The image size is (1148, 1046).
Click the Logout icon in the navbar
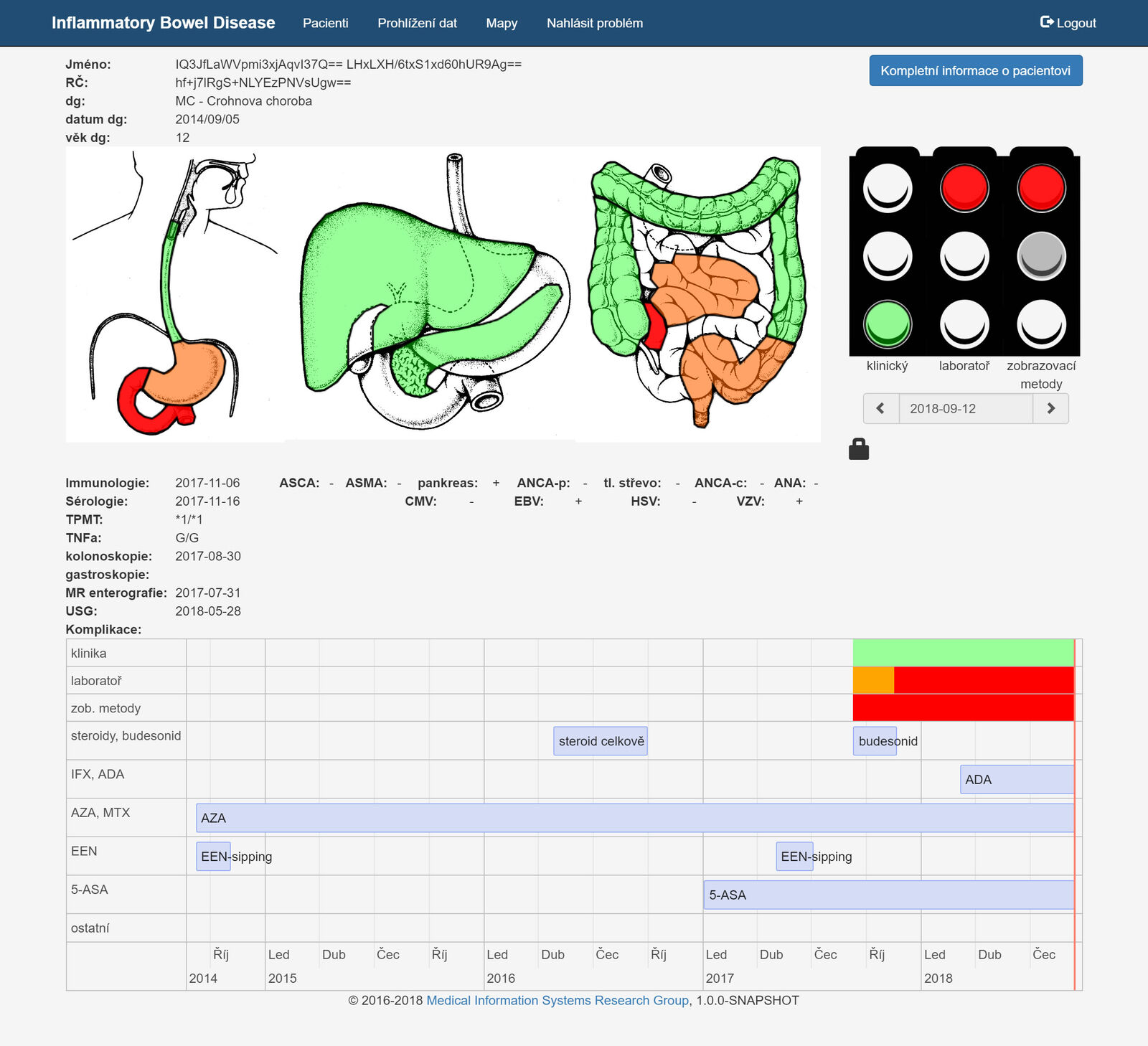(1047, 22)
